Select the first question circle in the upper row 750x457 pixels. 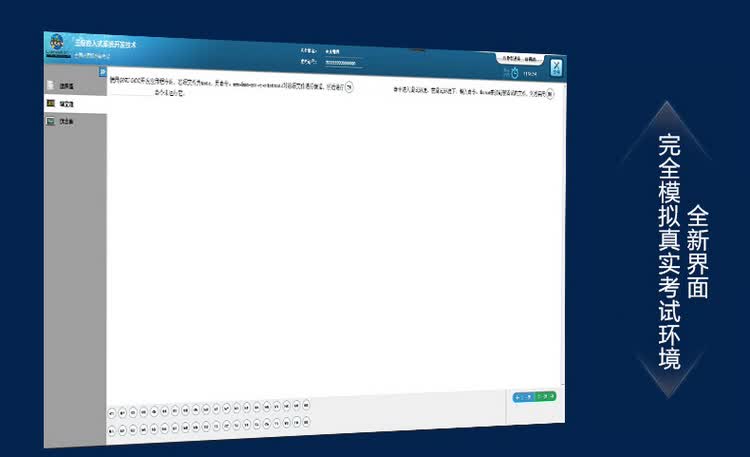[x=112, y=413]
